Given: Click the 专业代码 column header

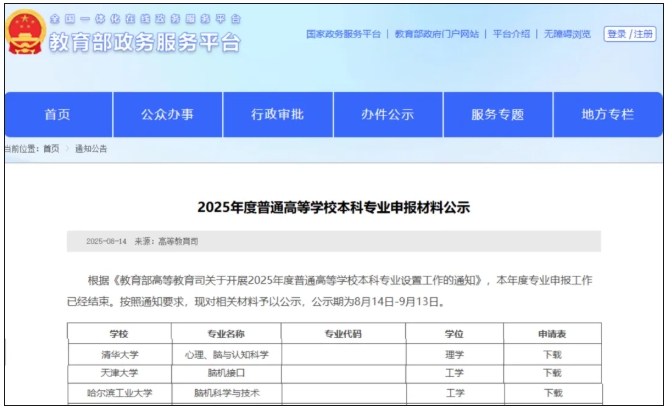Looking at the screenshot, I should pyautogui.click(x=343, y=334).
